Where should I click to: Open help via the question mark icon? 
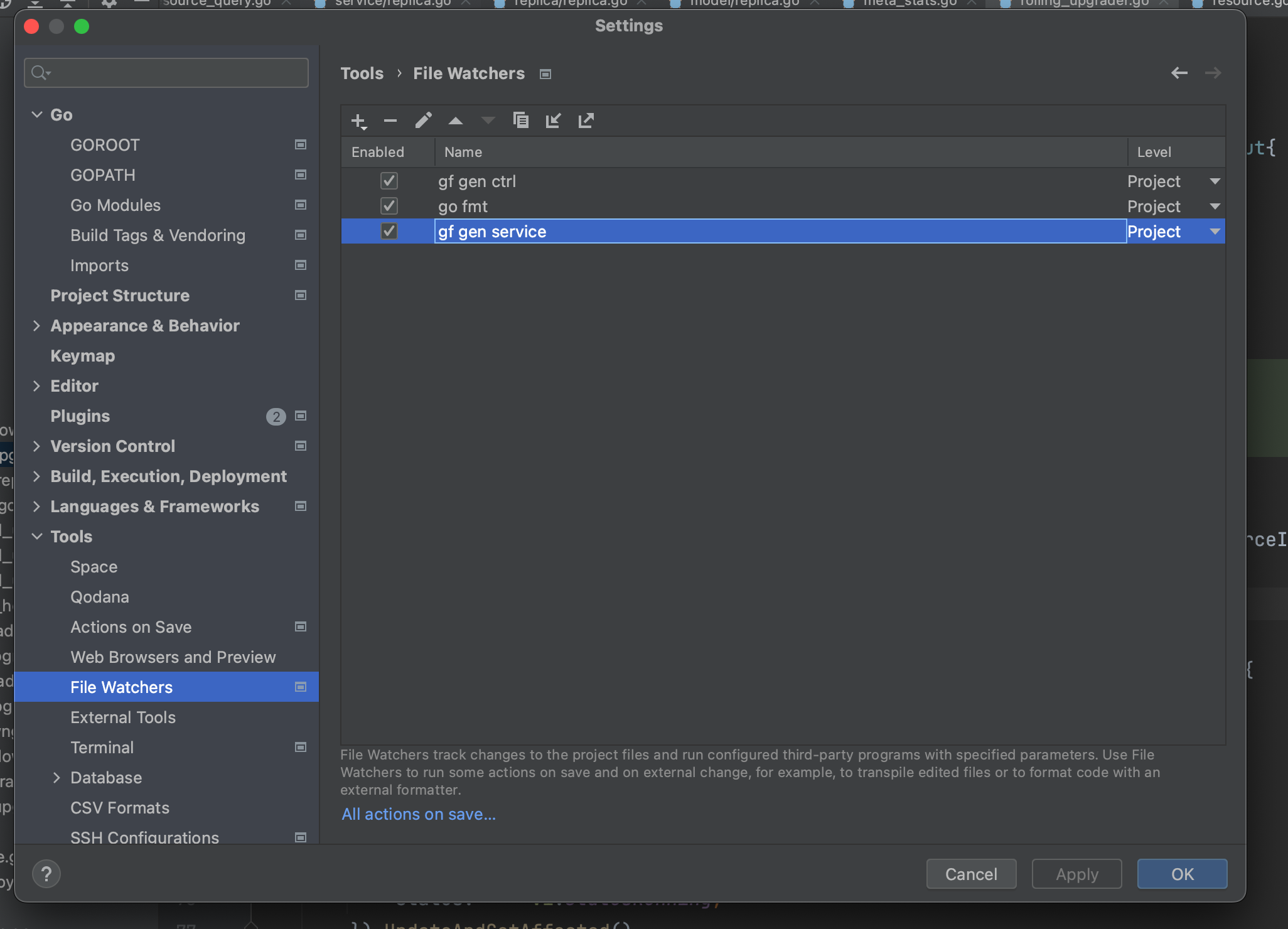point(46,873)
